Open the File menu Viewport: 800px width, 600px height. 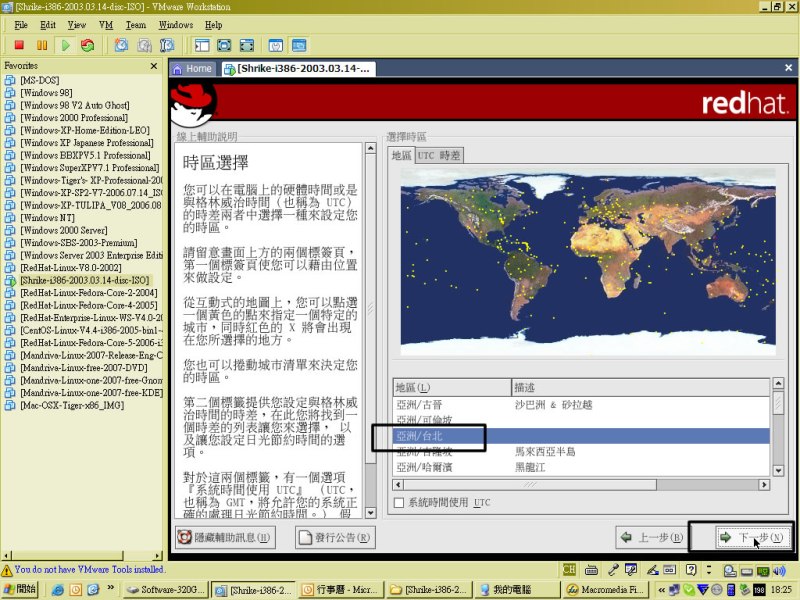point(21,24)
